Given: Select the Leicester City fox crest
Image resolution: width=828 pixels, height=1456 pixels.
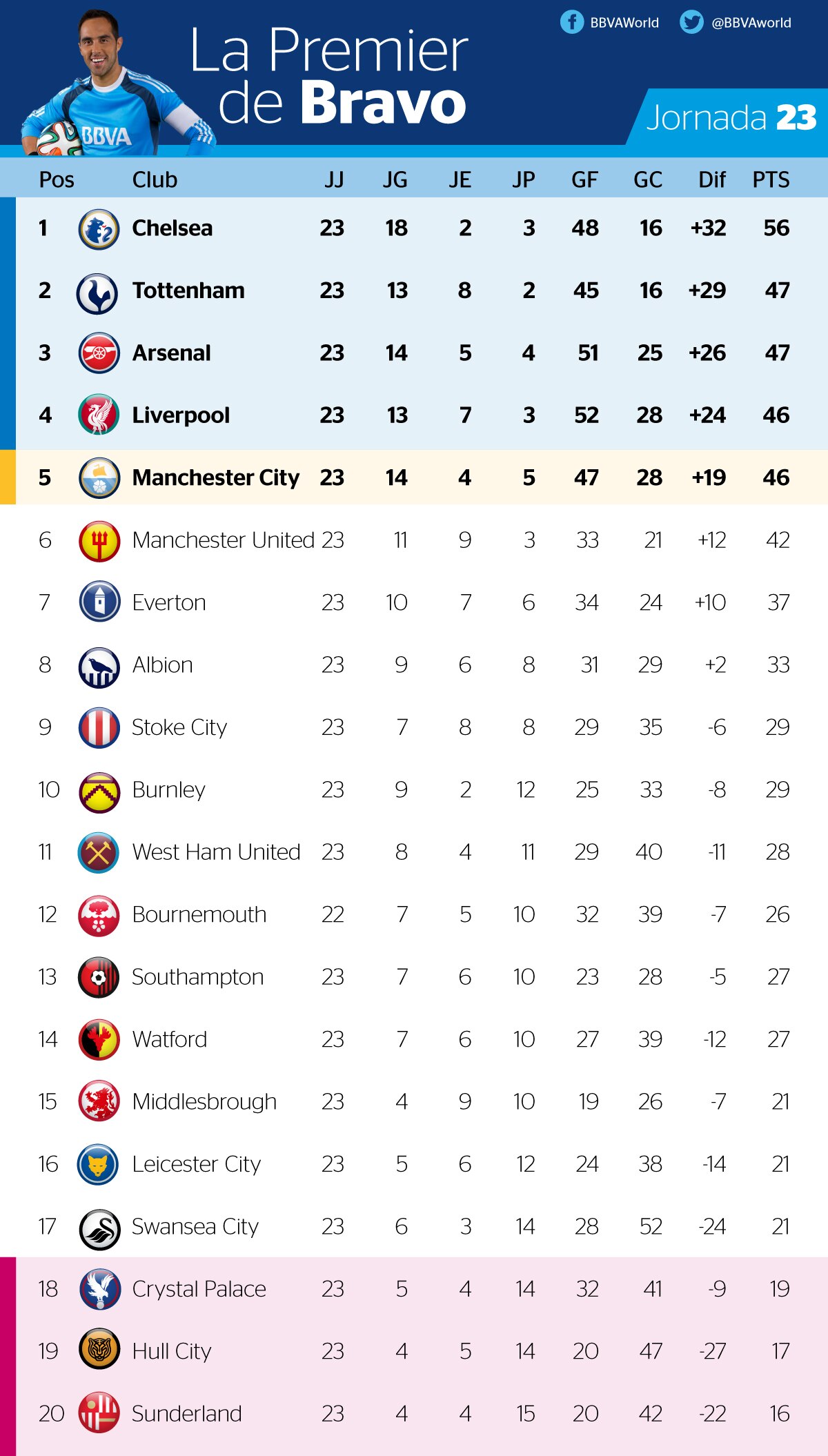Looking at the screenshot, I should coord(99,1165).
